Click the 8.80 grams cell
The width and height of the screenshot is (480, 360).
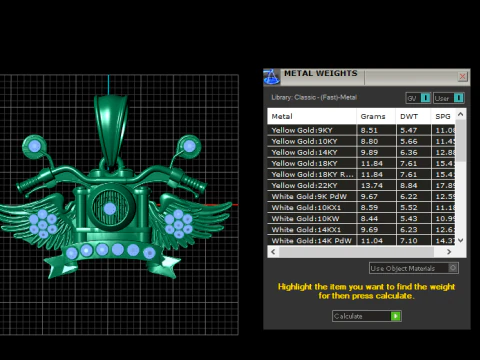(x=376, y=141)
